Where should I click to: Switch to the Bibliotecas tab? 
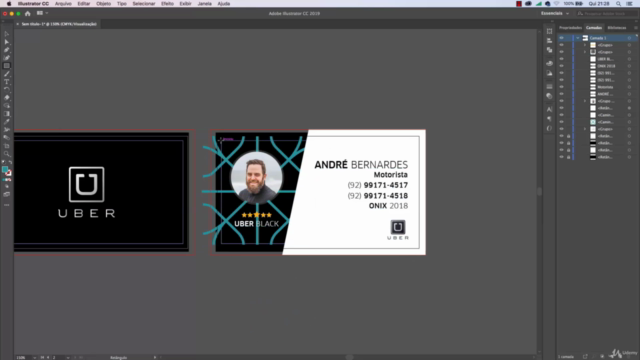point(616,28)
